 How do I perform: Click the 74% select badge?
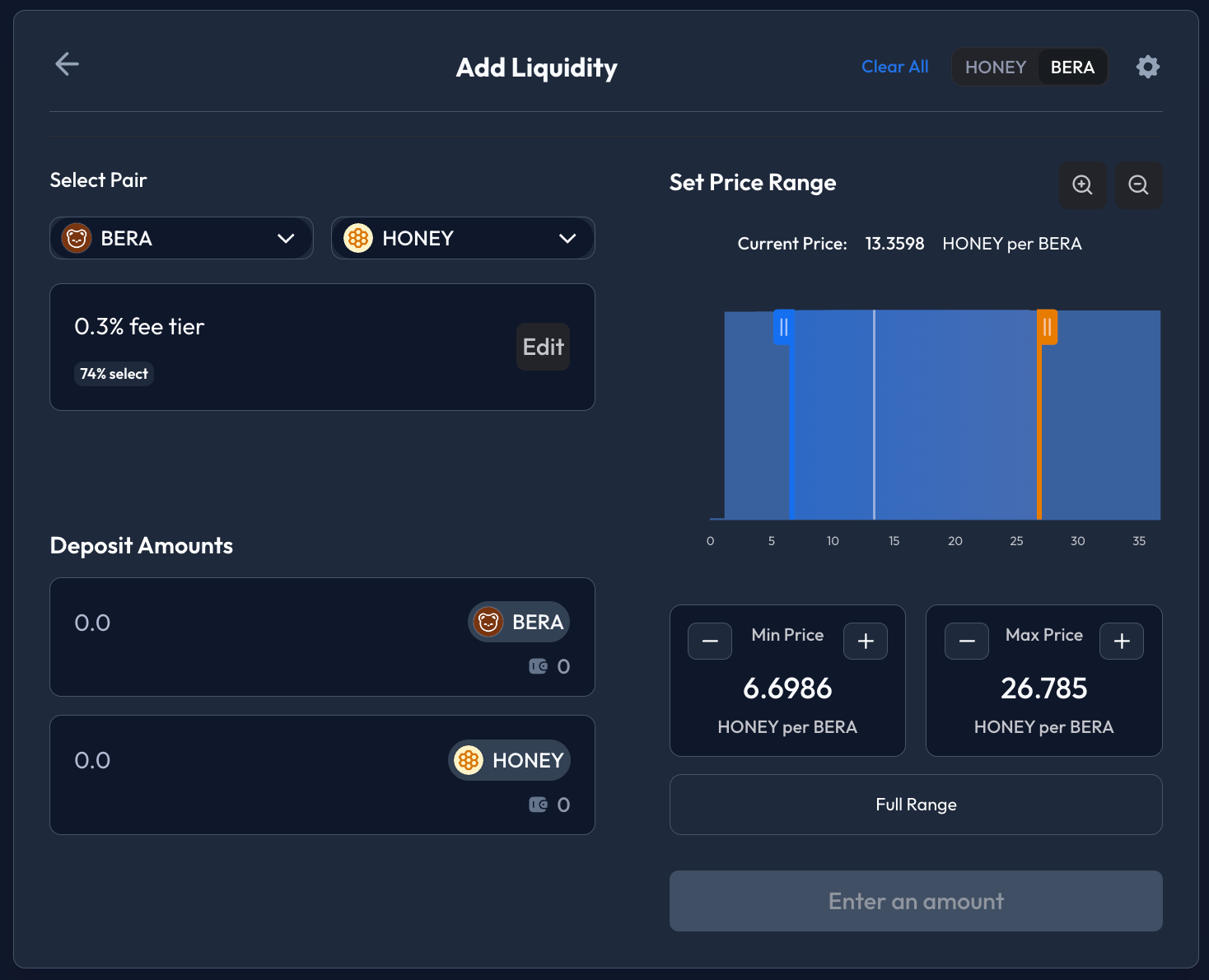114,374
